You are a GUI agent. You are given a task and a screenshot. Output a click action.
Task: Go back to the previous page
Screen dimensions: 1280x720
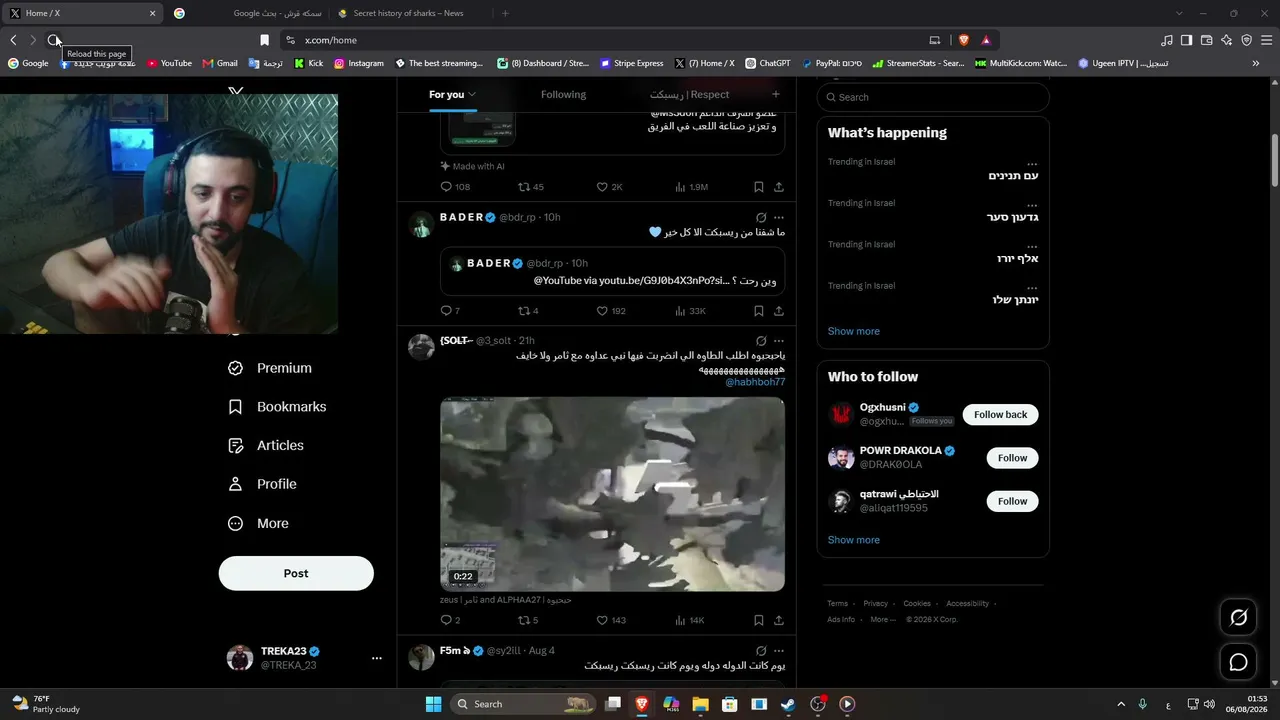tap(13, 40)
